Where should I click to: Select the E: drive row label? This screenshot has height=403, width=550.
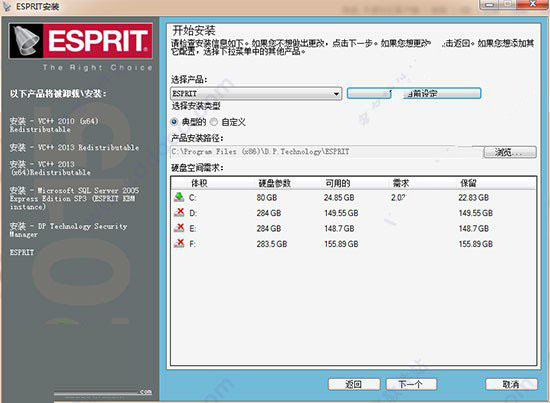point(193,228)
